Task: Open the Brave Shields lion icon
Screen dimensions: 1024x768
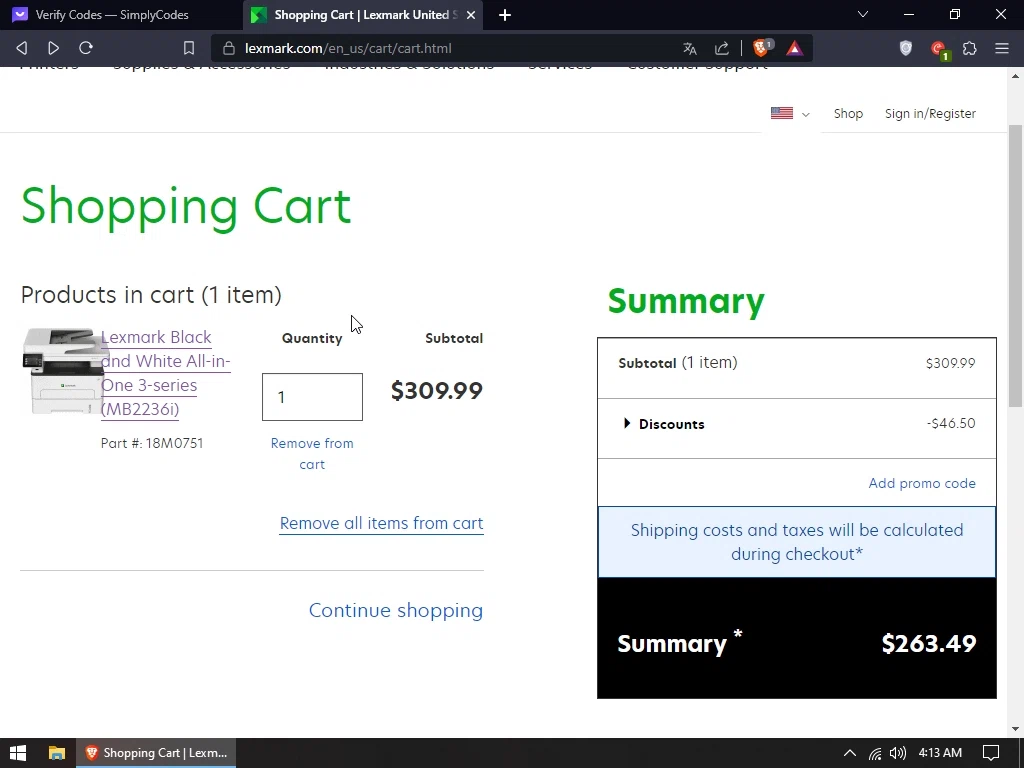Action: 761,48
